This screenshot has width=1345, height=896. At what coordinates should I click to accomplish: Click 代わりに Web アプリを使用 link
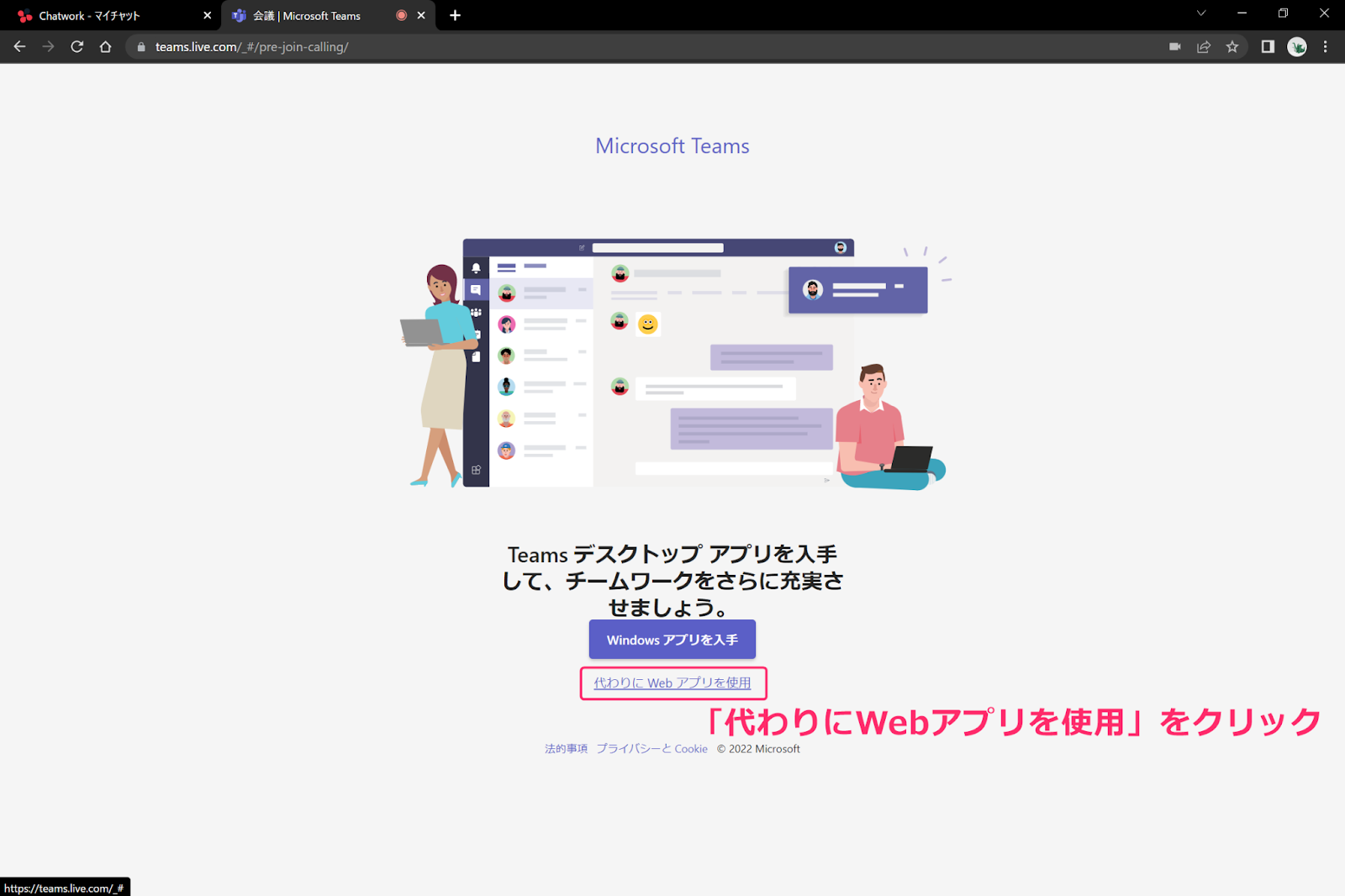[672, 683]
